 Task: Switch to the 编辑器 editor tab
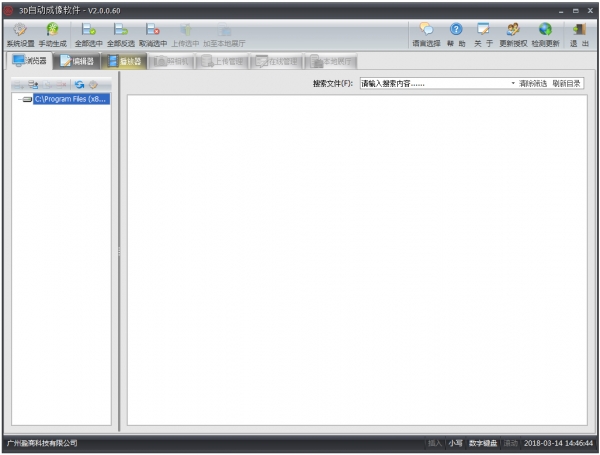(x=77, y=61)
